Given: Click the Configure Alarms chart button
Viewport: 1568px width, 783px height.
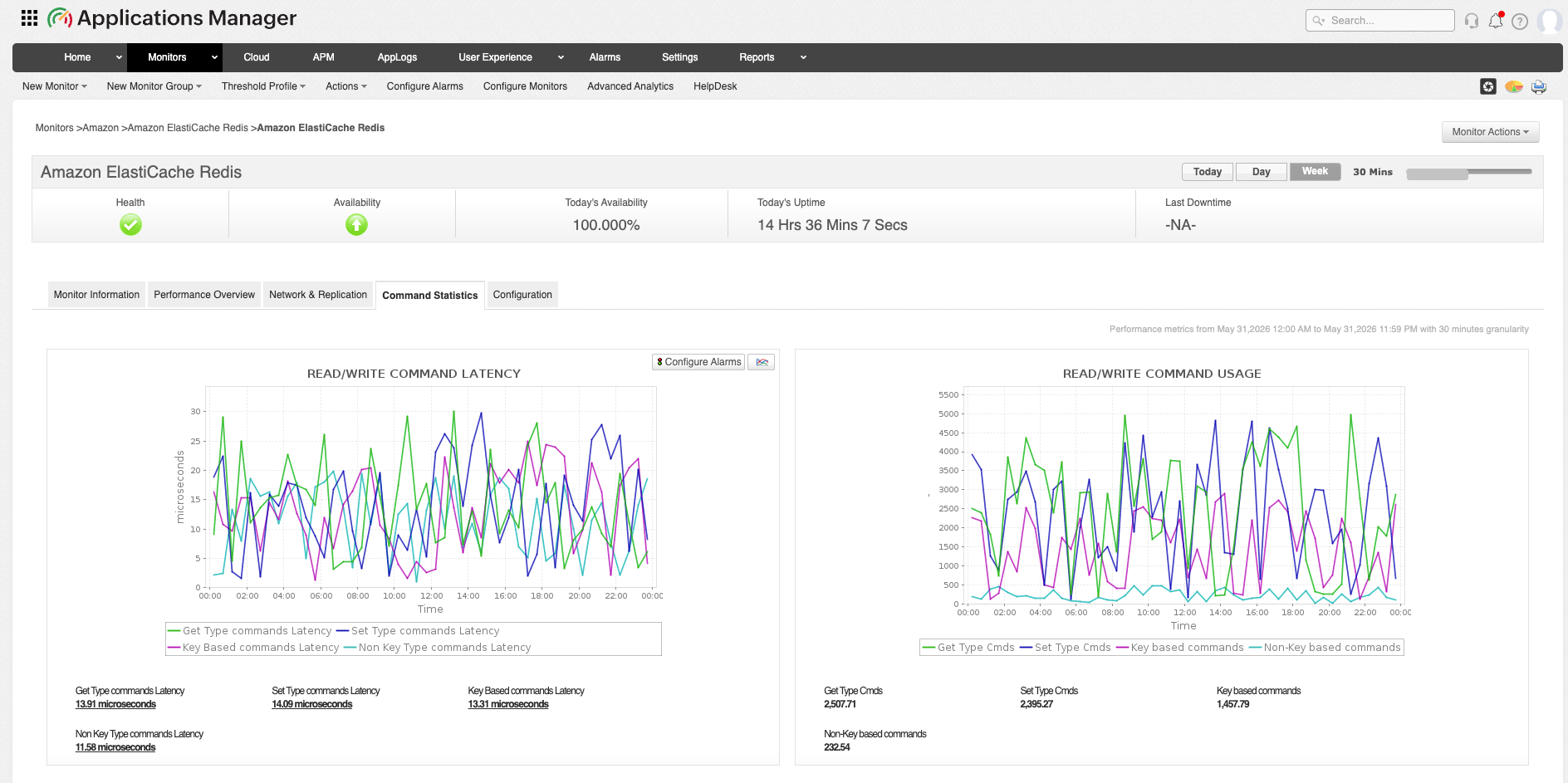Looking at the screenshot, I should click(x=698, y=362).
